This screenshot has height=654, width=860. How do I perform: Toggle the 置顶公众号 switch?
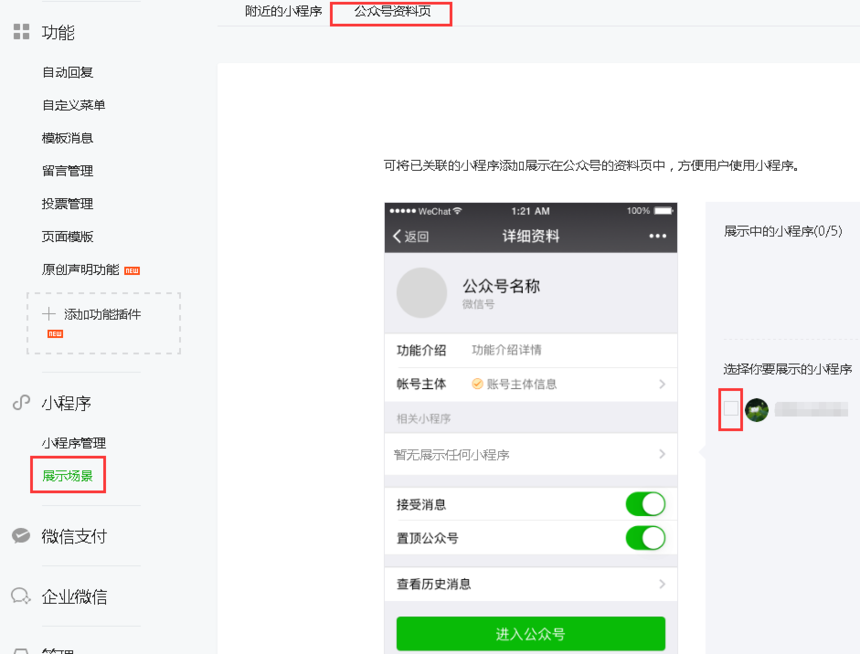646,538
